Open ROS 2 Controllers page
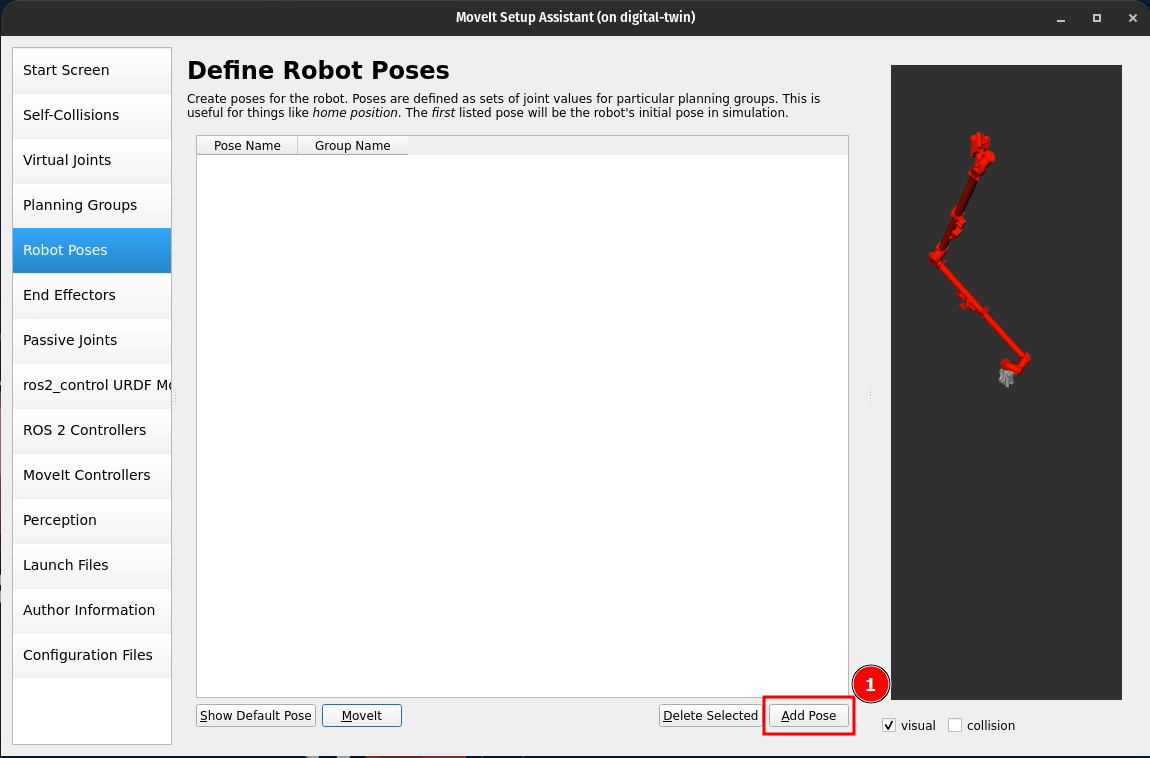This screenshot has height=758, width=1150. coord(91,430)
